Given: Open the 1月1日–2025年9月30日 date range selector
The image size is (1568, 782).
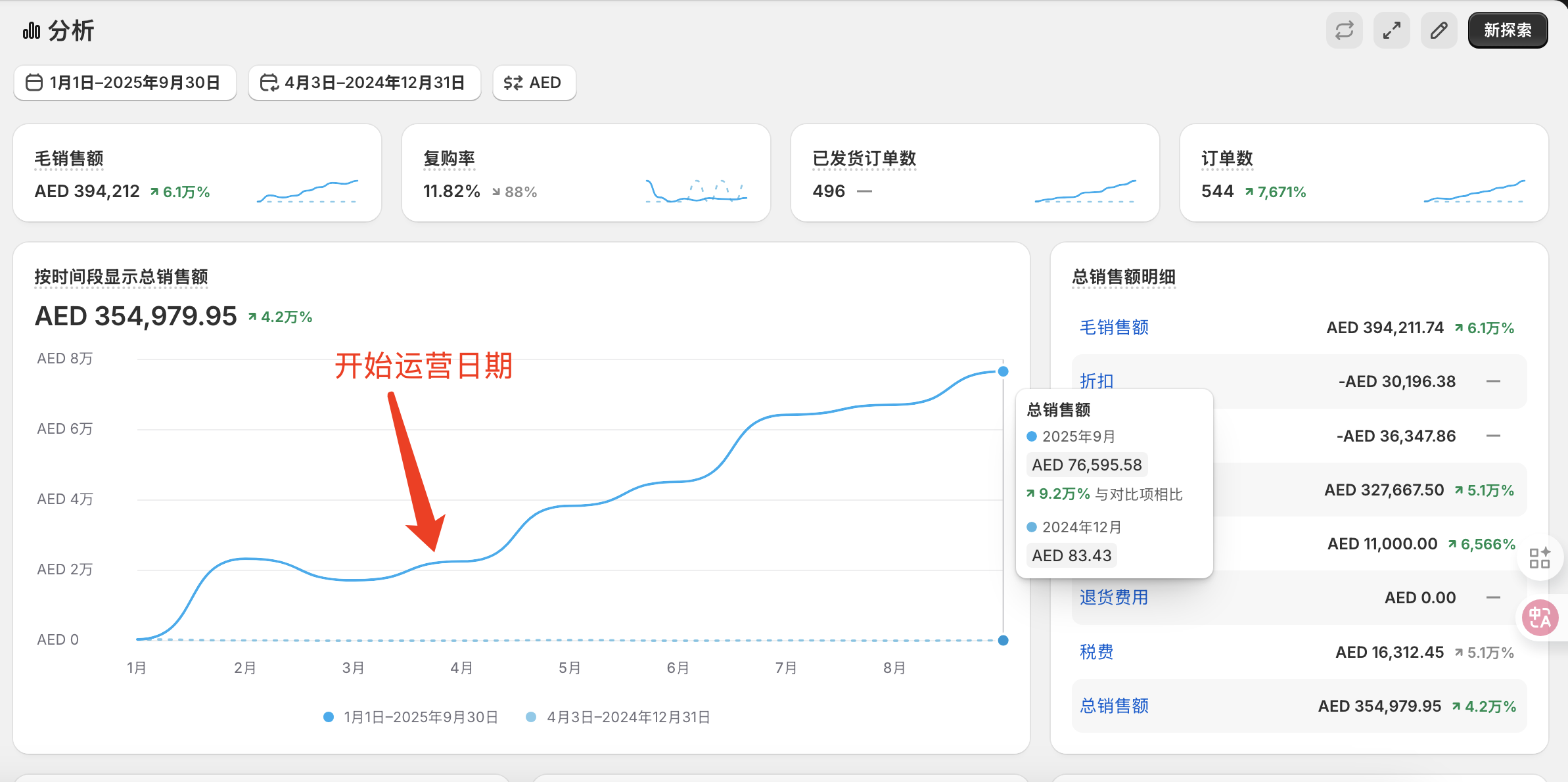Looking at the screenshot, I should point(125,83).
